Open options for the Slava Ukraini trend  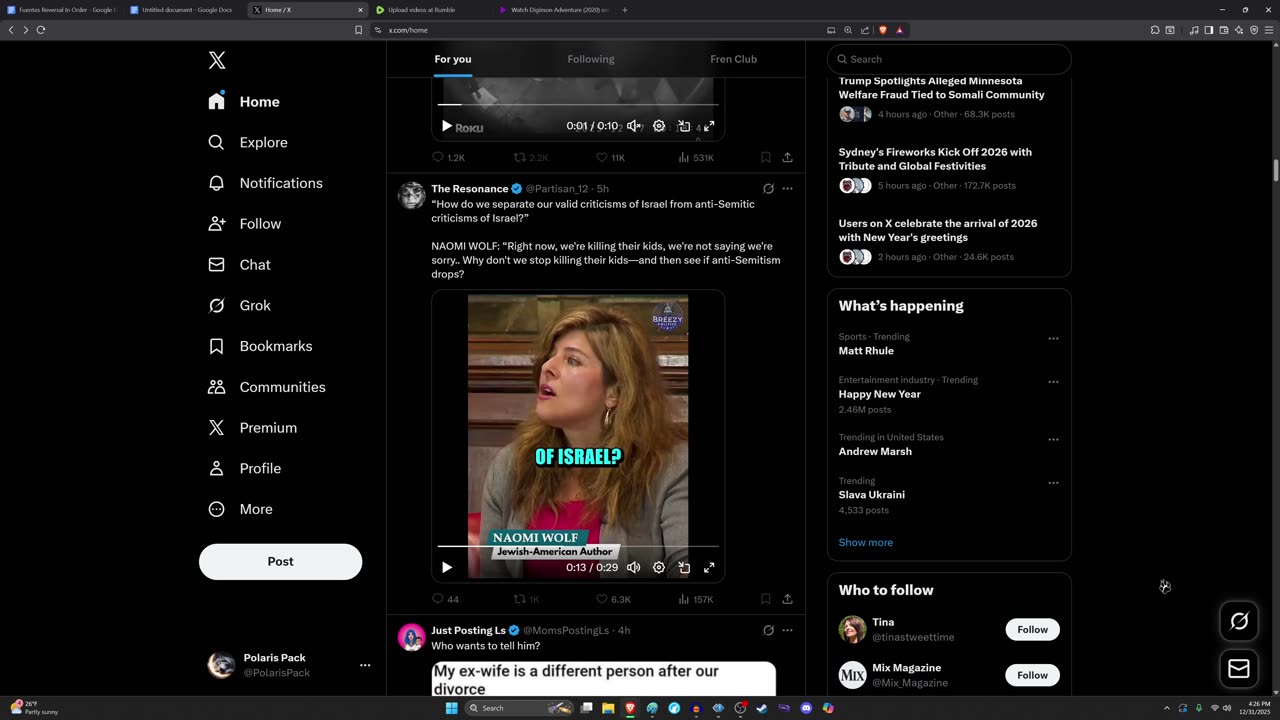pyautogui.click(x=1053, y=483)
